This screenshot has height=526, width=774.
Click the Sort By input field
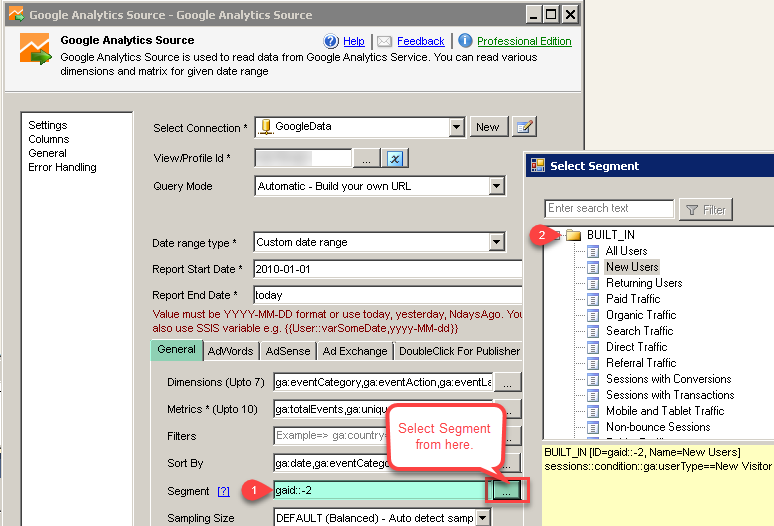tap(332, 463)
